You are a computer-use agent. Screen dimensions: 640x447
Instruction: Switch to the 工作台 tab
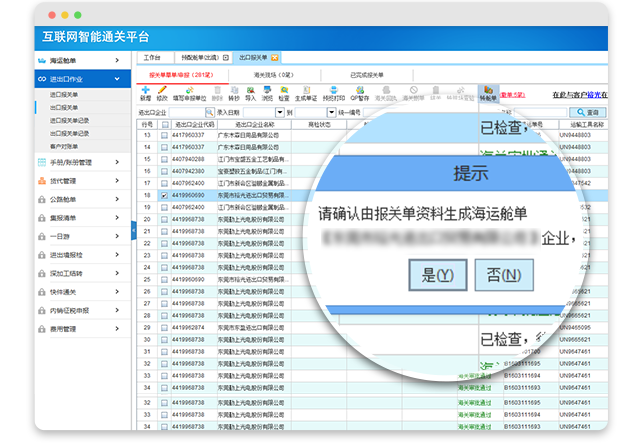coord(150,58)
